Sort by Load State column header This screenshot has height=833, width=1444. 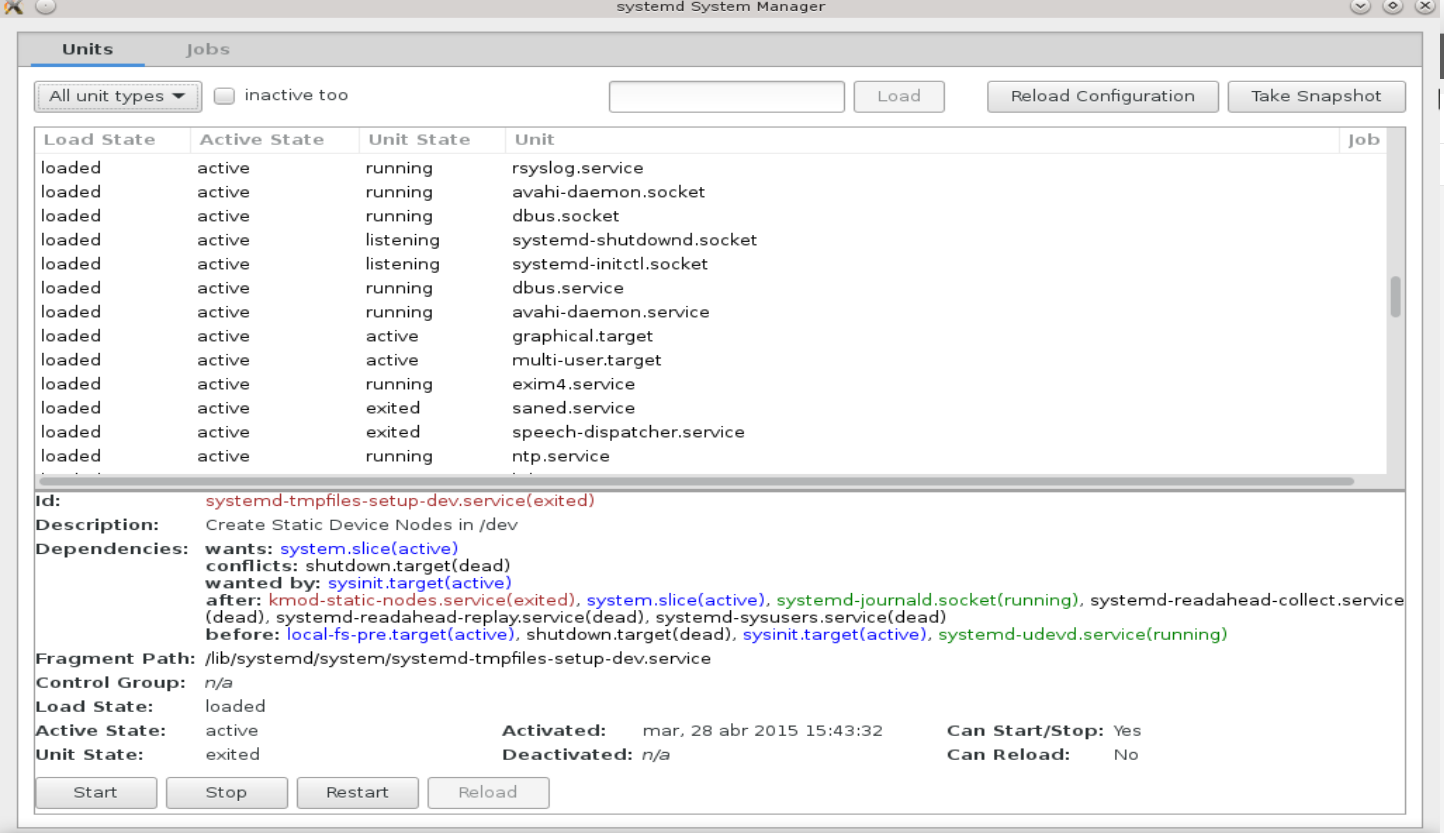click(112, 140)
